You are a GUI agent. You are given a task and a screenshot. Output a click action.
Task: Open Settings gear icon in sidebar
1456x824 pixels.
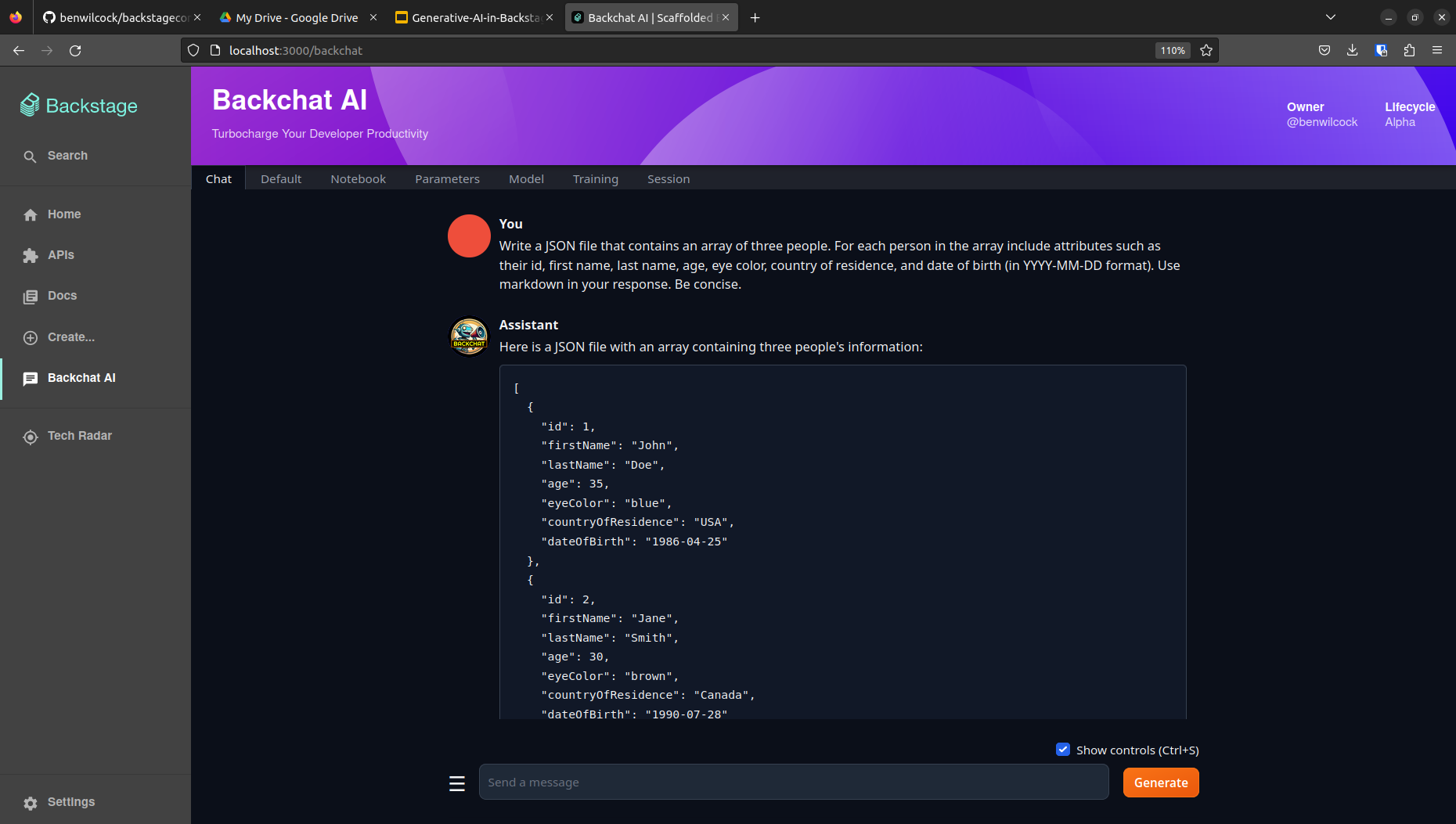(31, 803)
